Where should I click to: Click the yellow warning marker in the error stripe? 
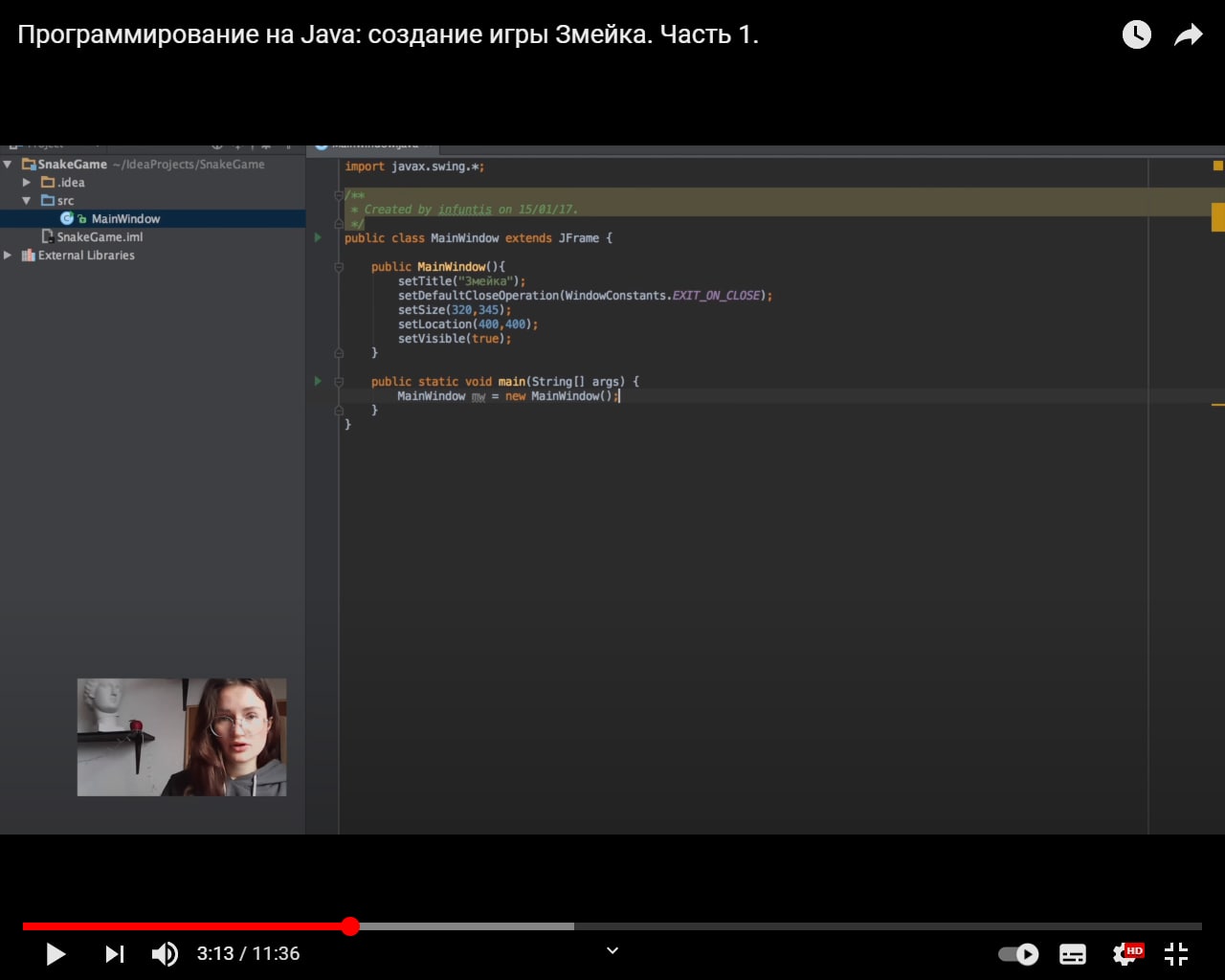(x=1218, y=217)
